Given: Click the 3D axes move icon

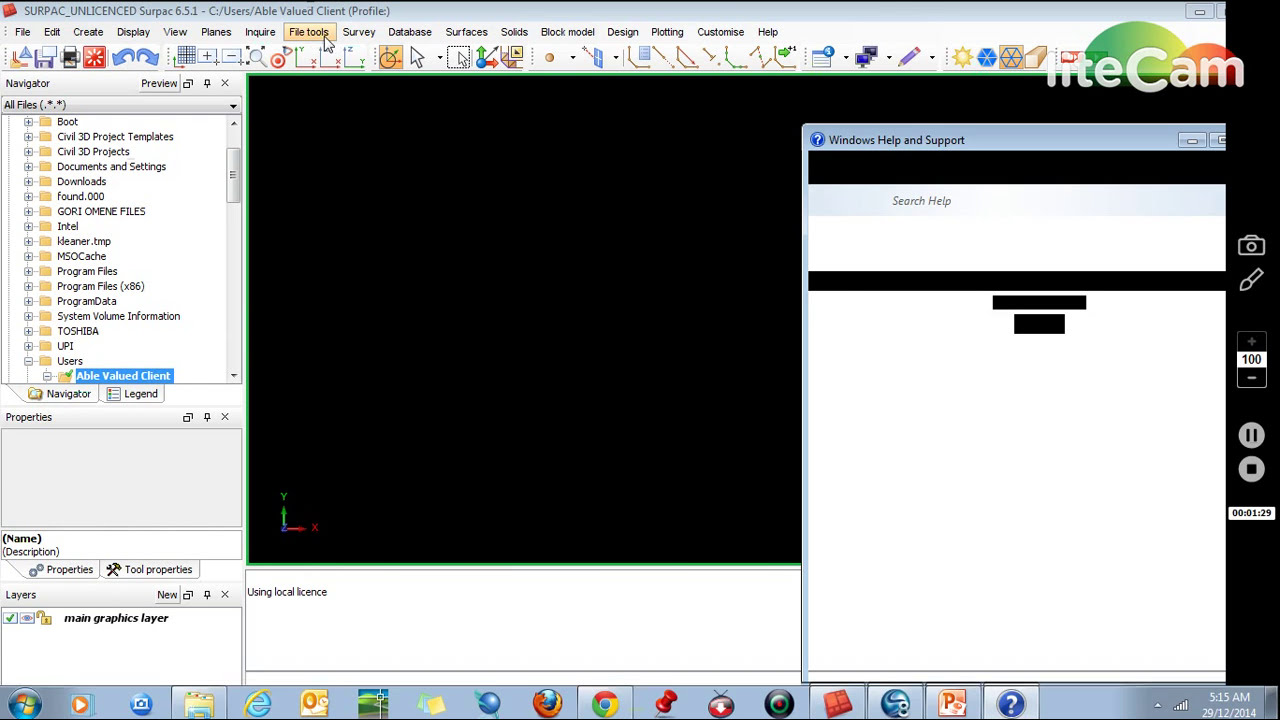Looking at the screenshot, I should pos(486,57).
